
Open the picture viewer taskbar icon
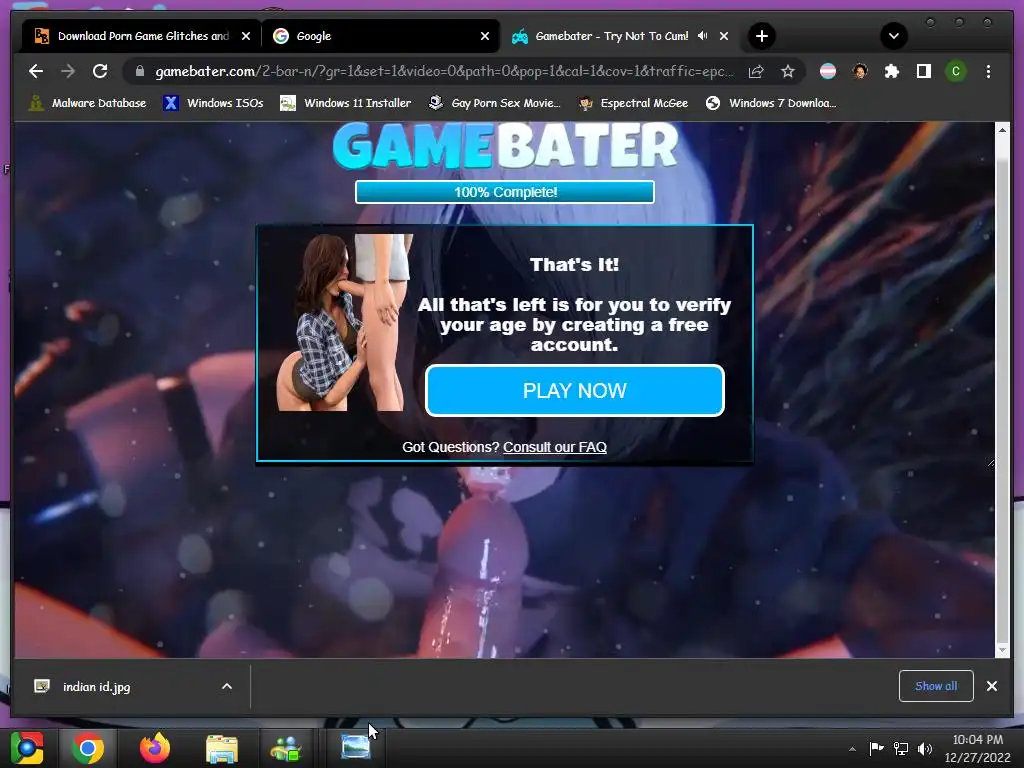click(x=356, y=748)
